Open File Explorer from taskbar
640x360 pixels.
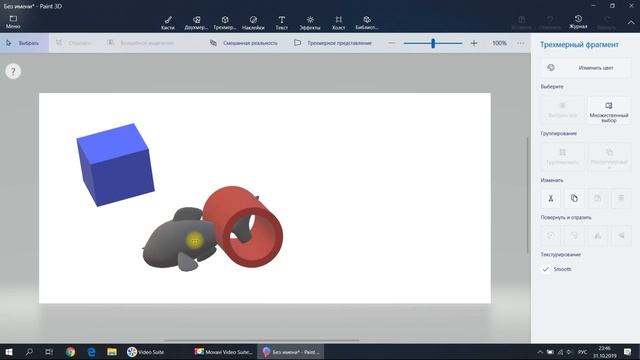(x=112, y=352)
